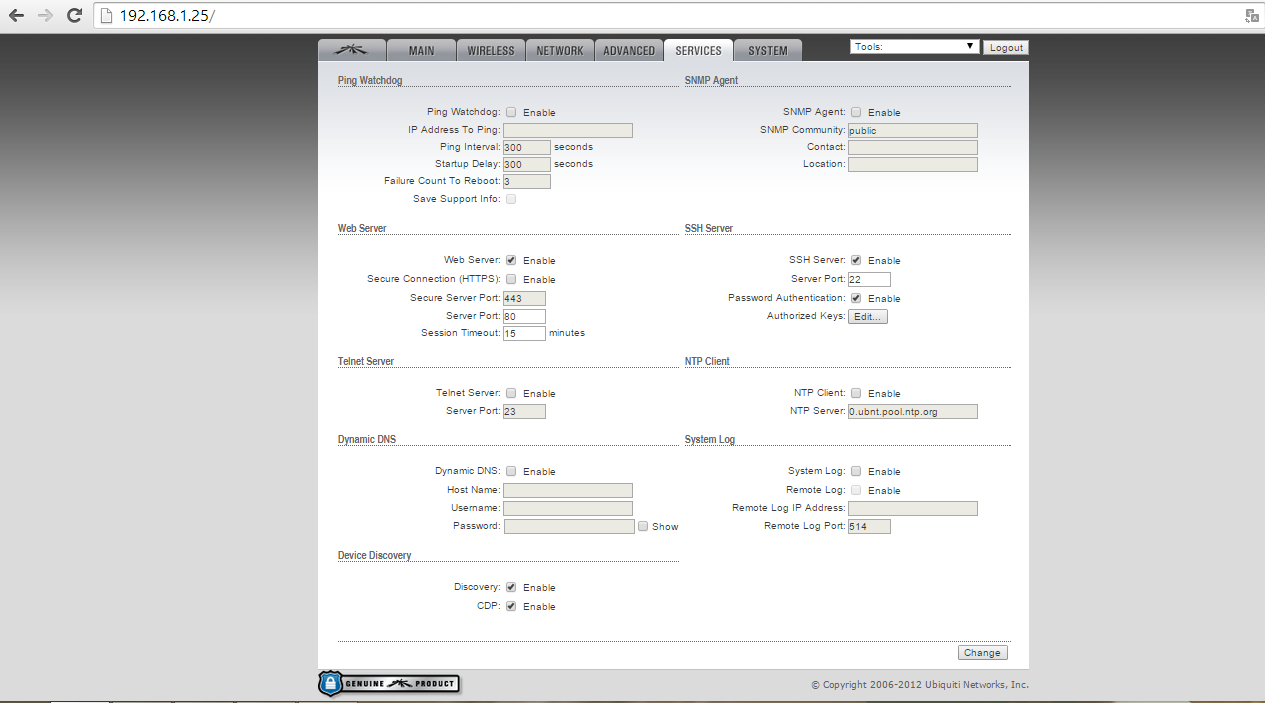Open the SYSTEM tab

click(x=767, y=51)
